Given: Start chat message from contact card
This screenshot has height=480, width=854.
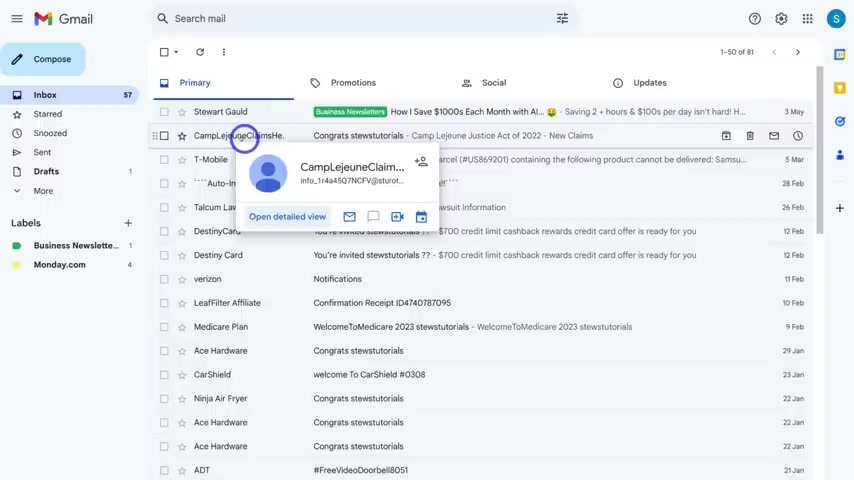Looking at the screenshot, I should coord(373,217).
